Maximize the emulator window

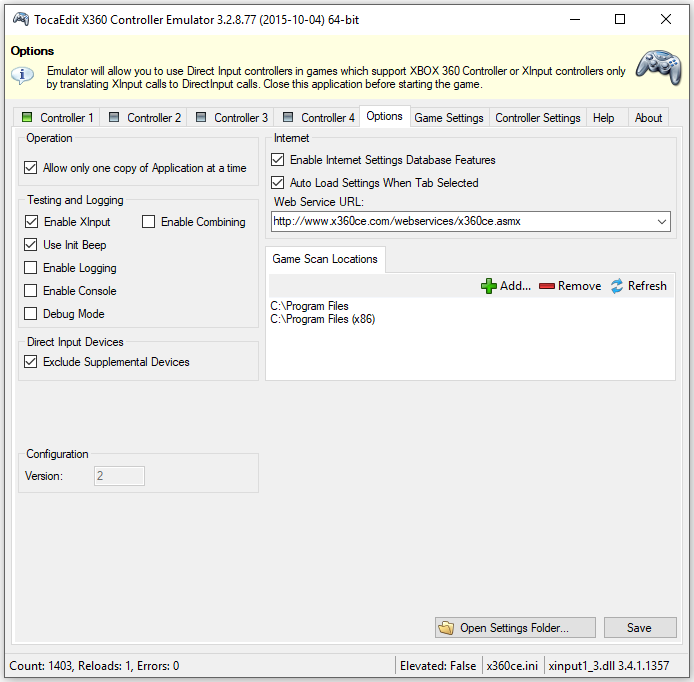tap(620, 19)
